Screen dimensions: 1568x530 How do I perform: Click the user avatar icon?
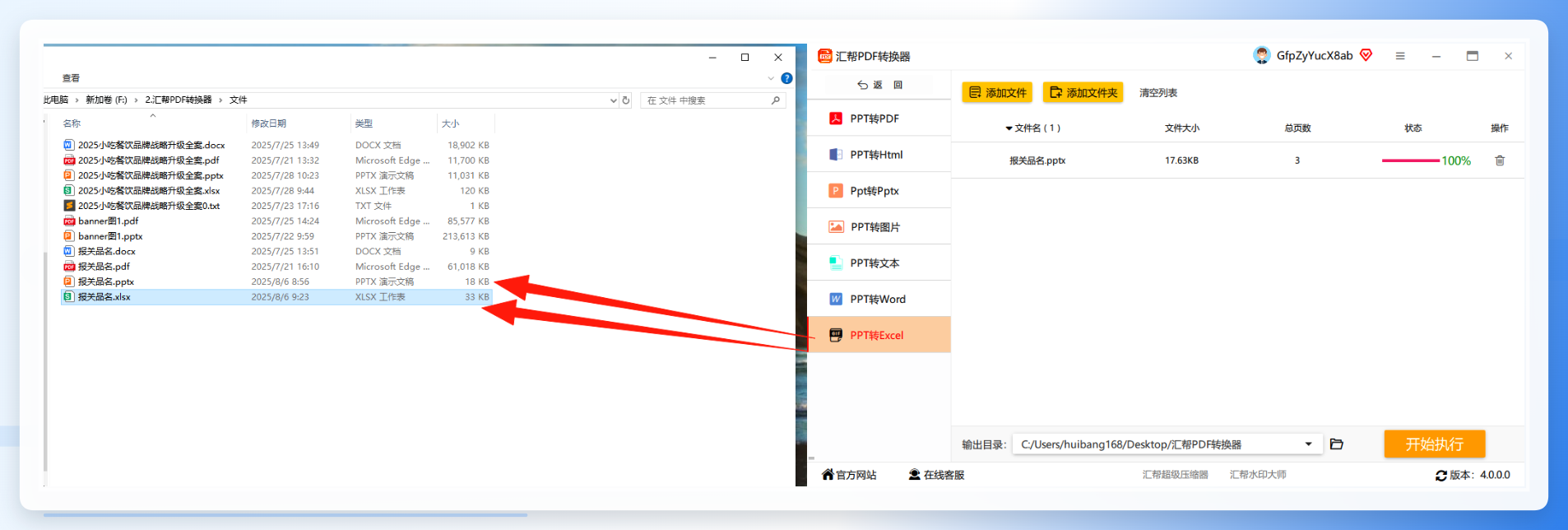(1261, 55)
